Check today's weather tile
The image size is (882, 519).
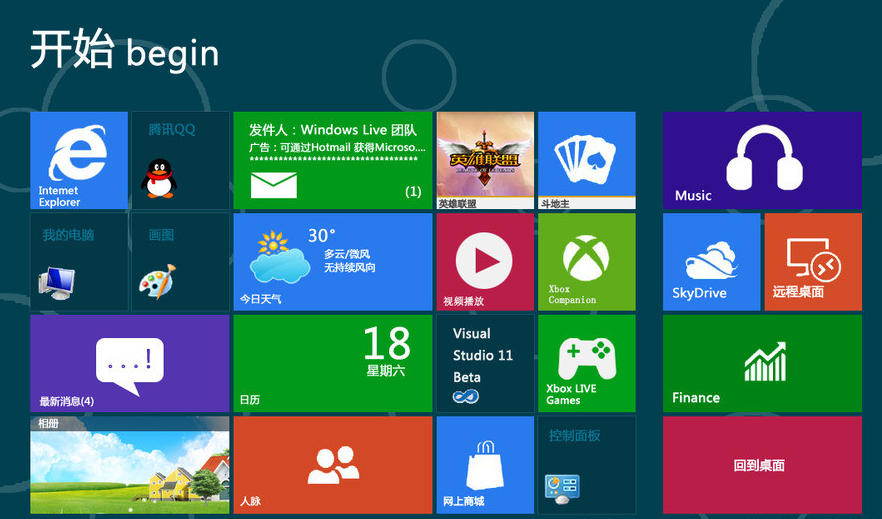pos(332,262)
